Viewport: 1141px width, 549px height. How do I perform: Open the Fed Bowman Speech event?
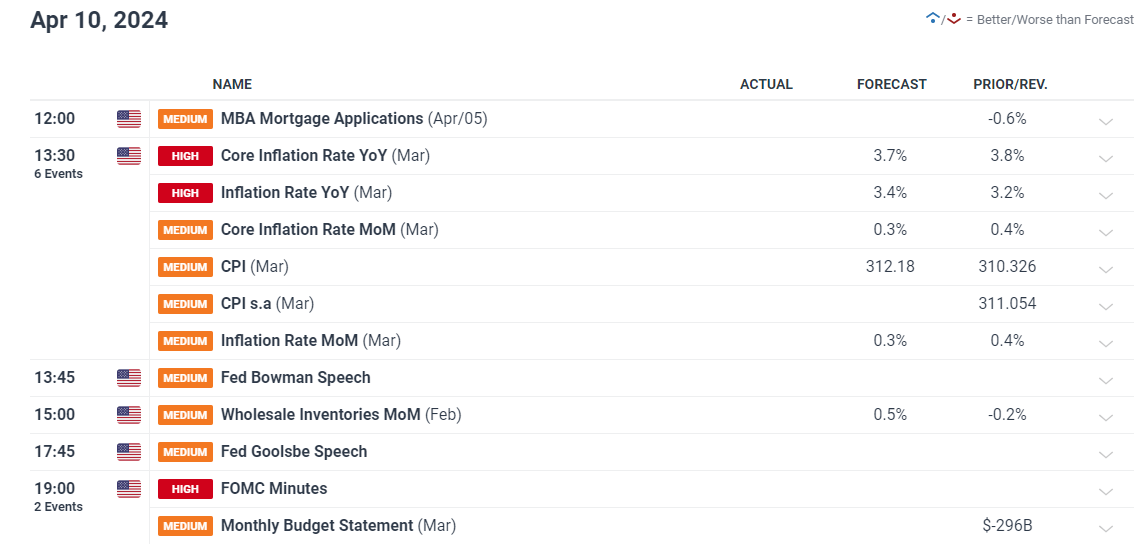(295, 378)
